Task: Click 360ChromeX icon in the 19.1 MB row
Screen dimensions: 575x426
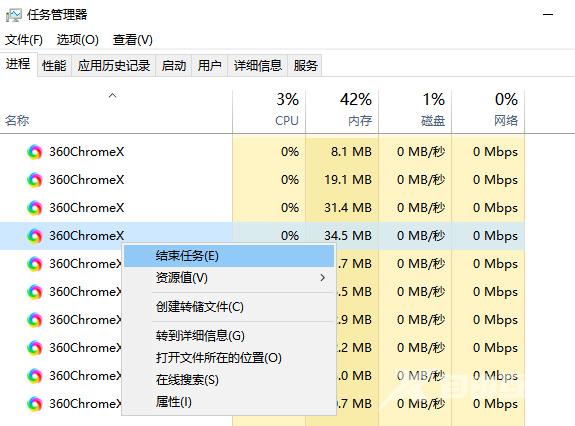Action: (35, 180)
